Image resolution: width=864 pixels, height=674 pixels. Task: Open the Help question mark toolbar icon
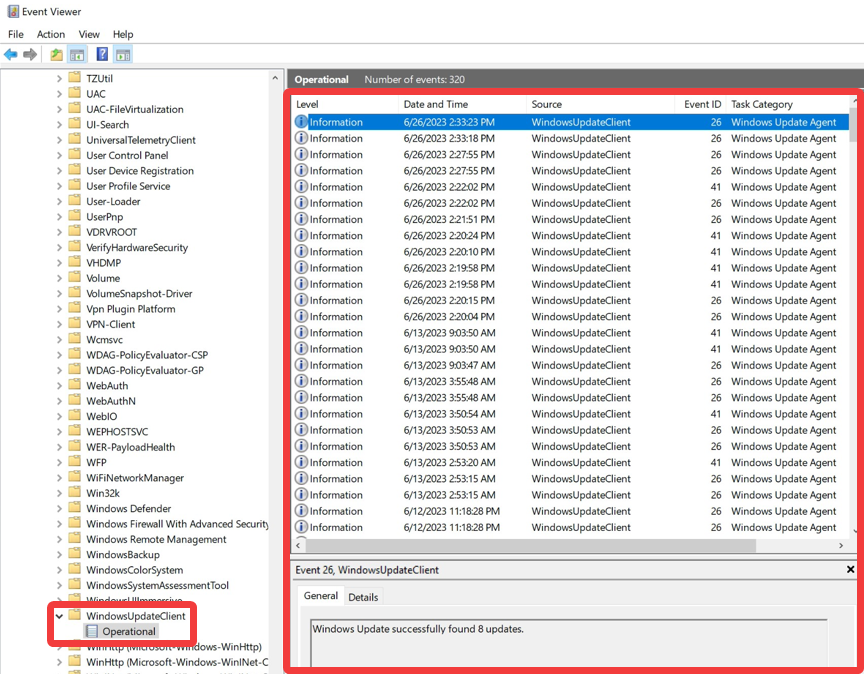pyautogui.click(x=102, y=54)
